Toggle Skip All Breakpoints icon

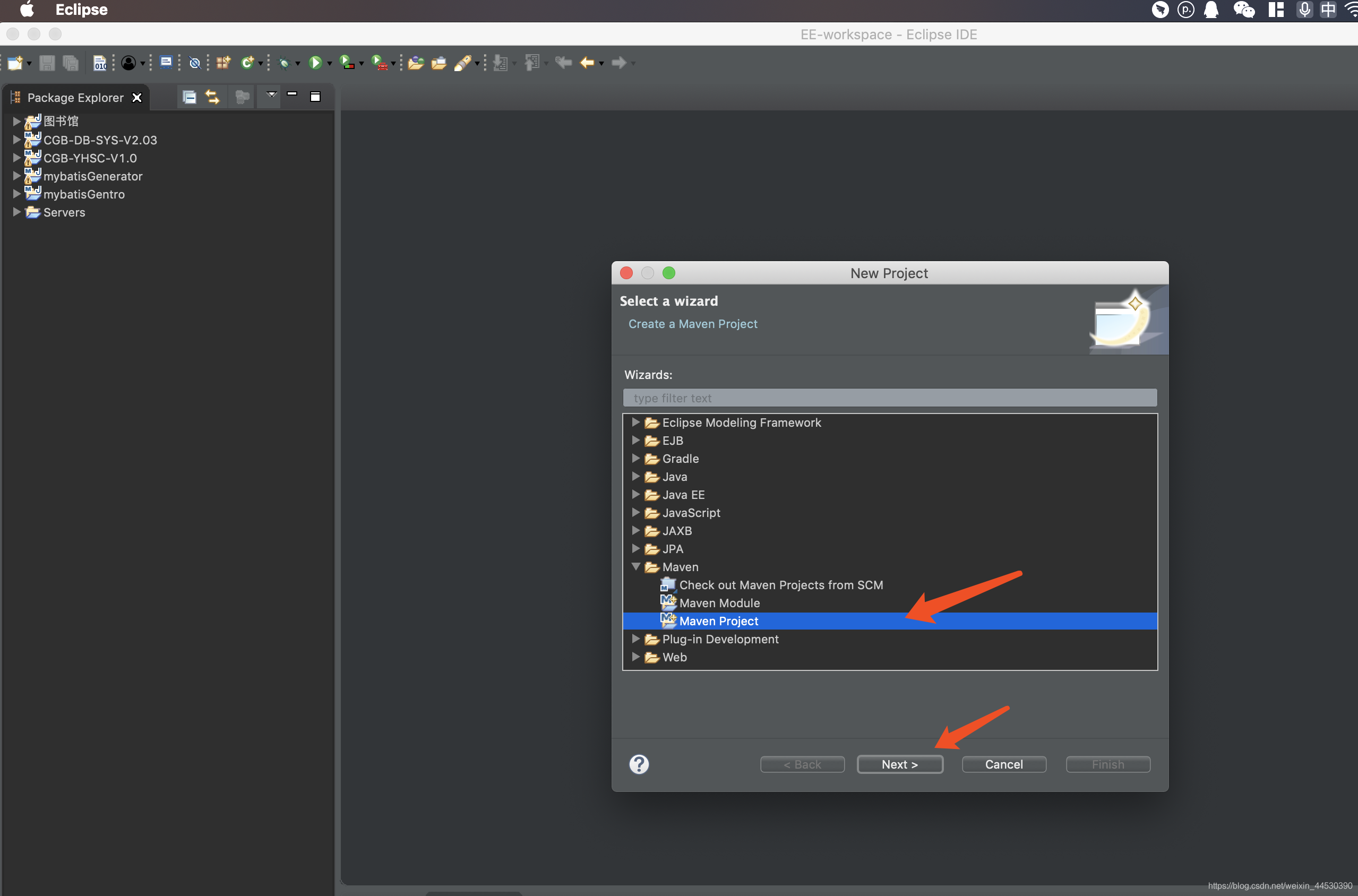(195, 63)
